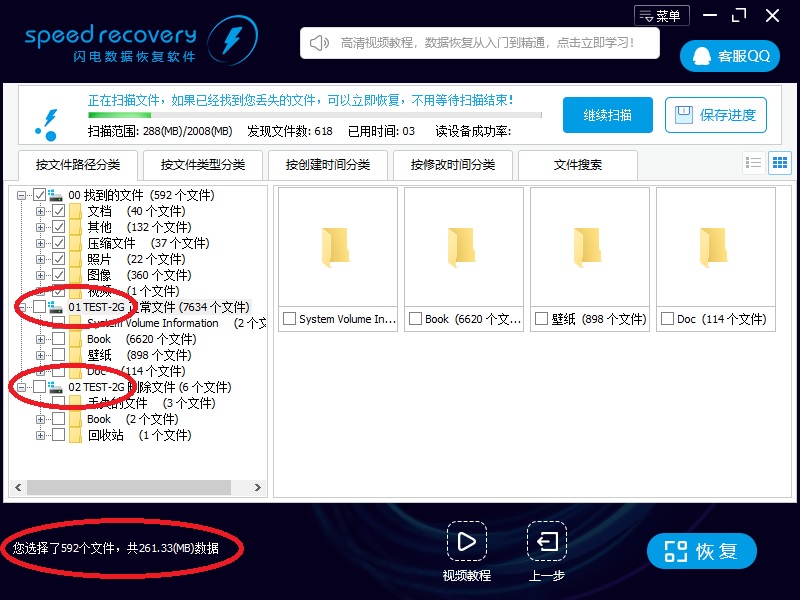Expand the 压缩文件 folder tree node
800x600 pixels.
point(41,243)
